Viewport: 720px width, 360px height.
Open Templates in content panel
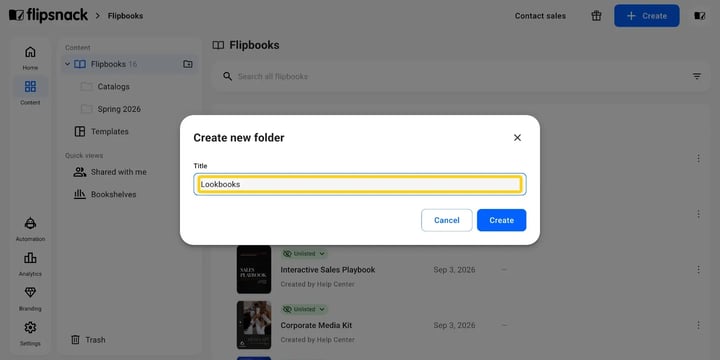[x=101, y=131]
